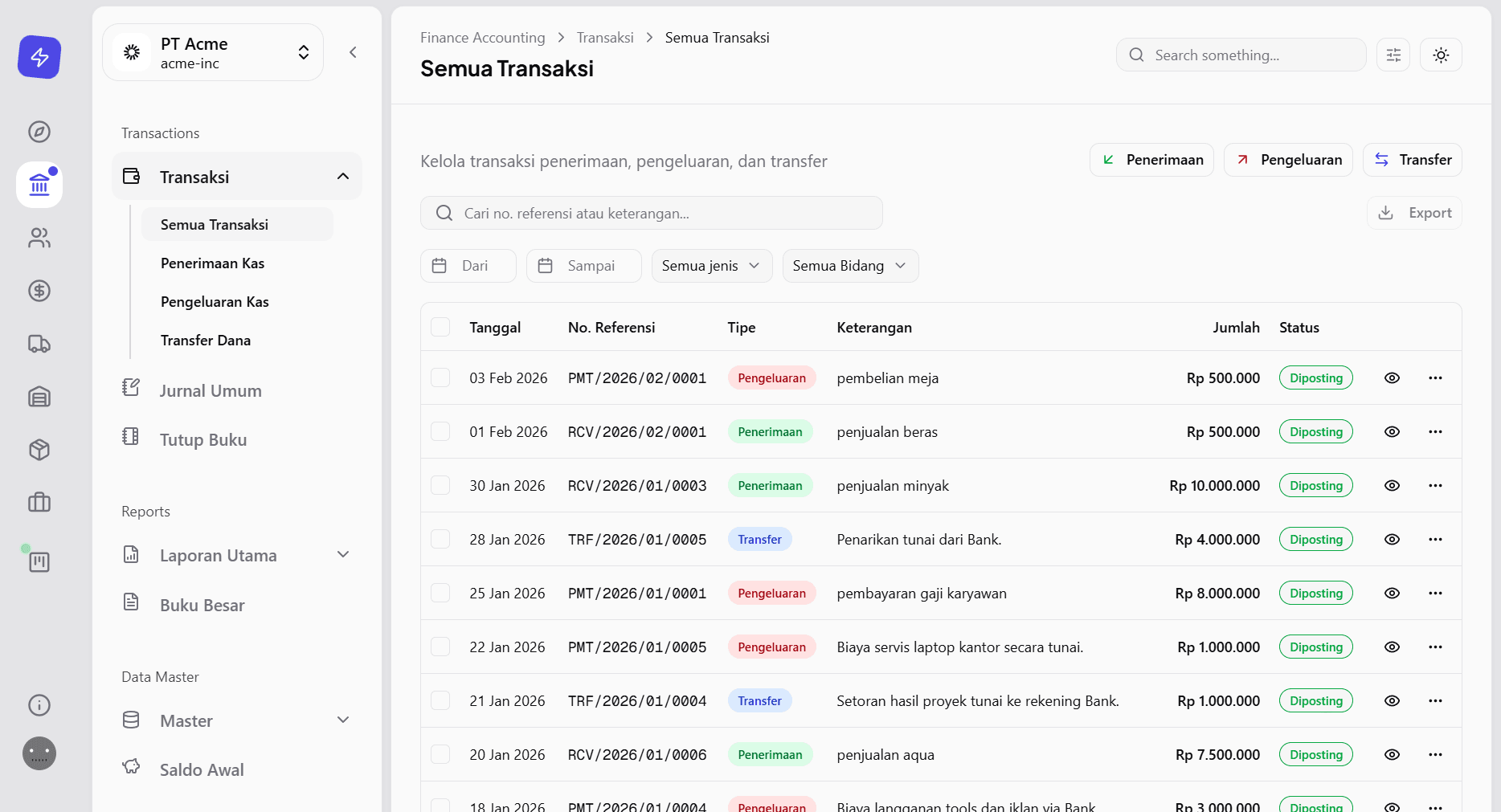
Task: Open the Semua Bidang filter dropdown
Action: coord(849,266)
